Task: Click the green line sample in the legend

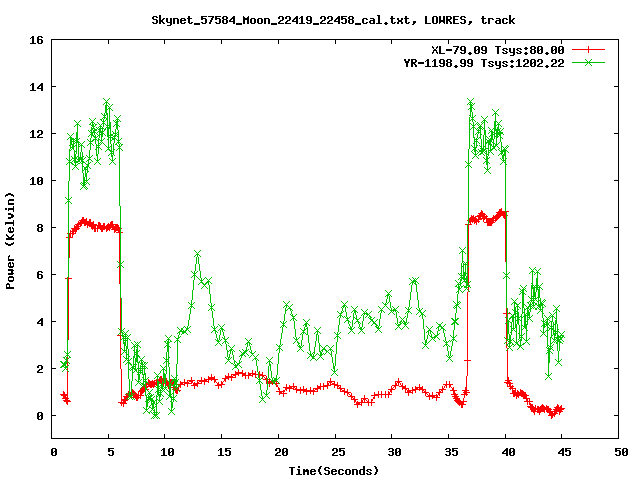Action: pos(588,62)
